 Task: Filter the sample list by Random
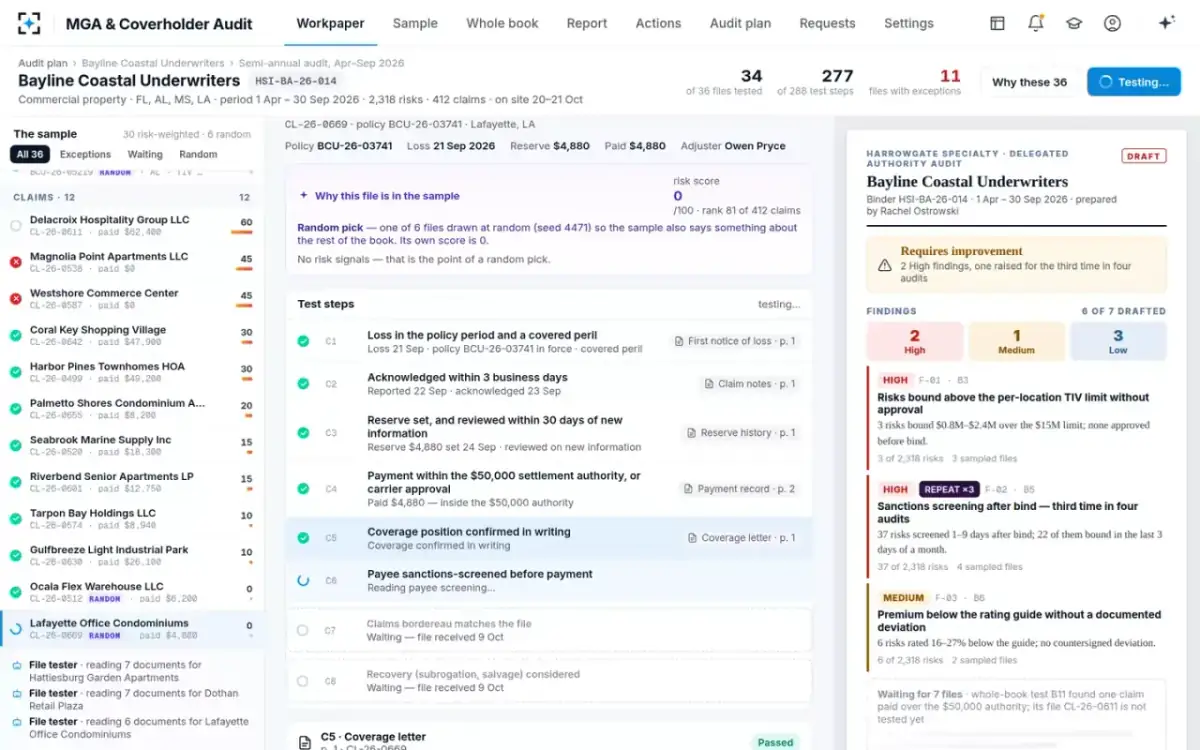198,154
